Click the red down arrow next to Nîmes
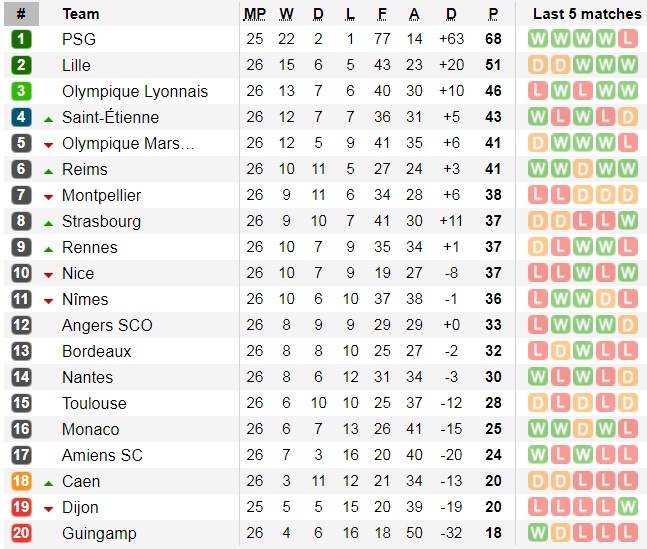Screen dimensions: 647x549 [48, 300]
